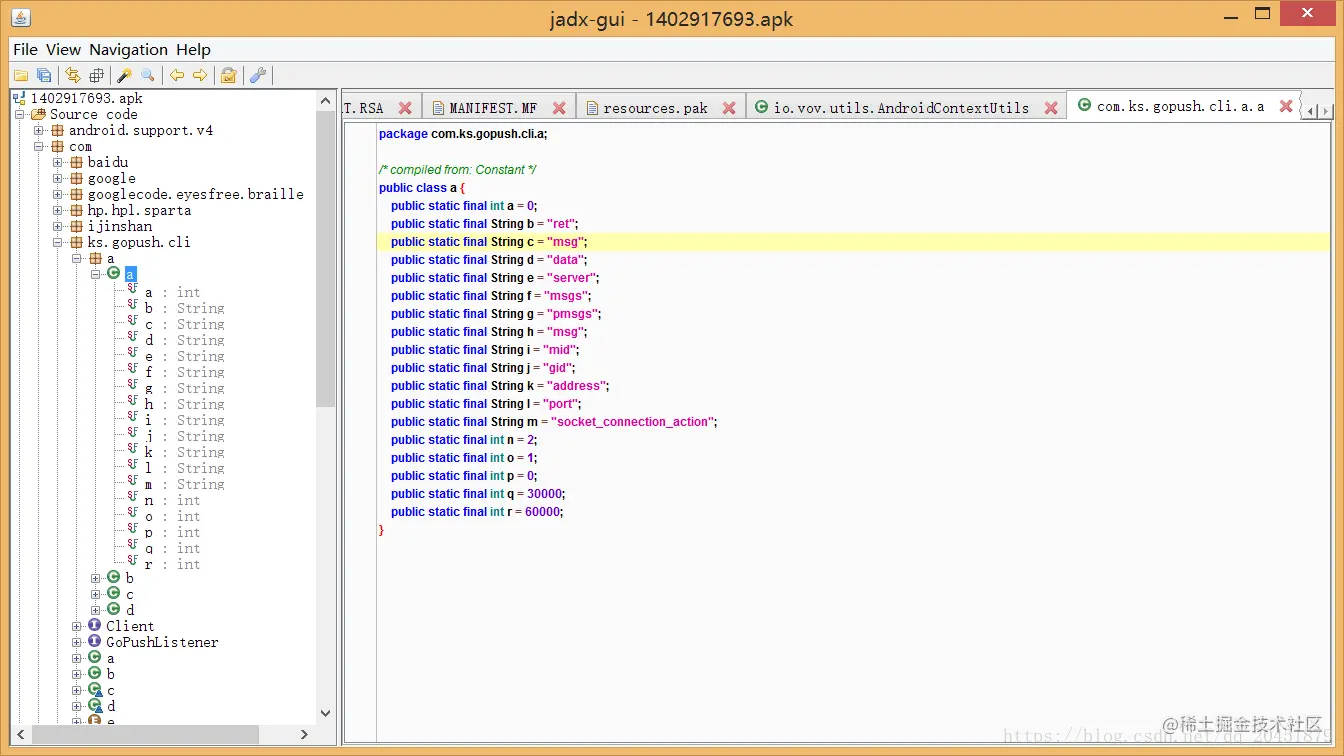The image size is (1344, 756).
Task: Click the Open file toolbar icon
Action: (x=20, y=75)
